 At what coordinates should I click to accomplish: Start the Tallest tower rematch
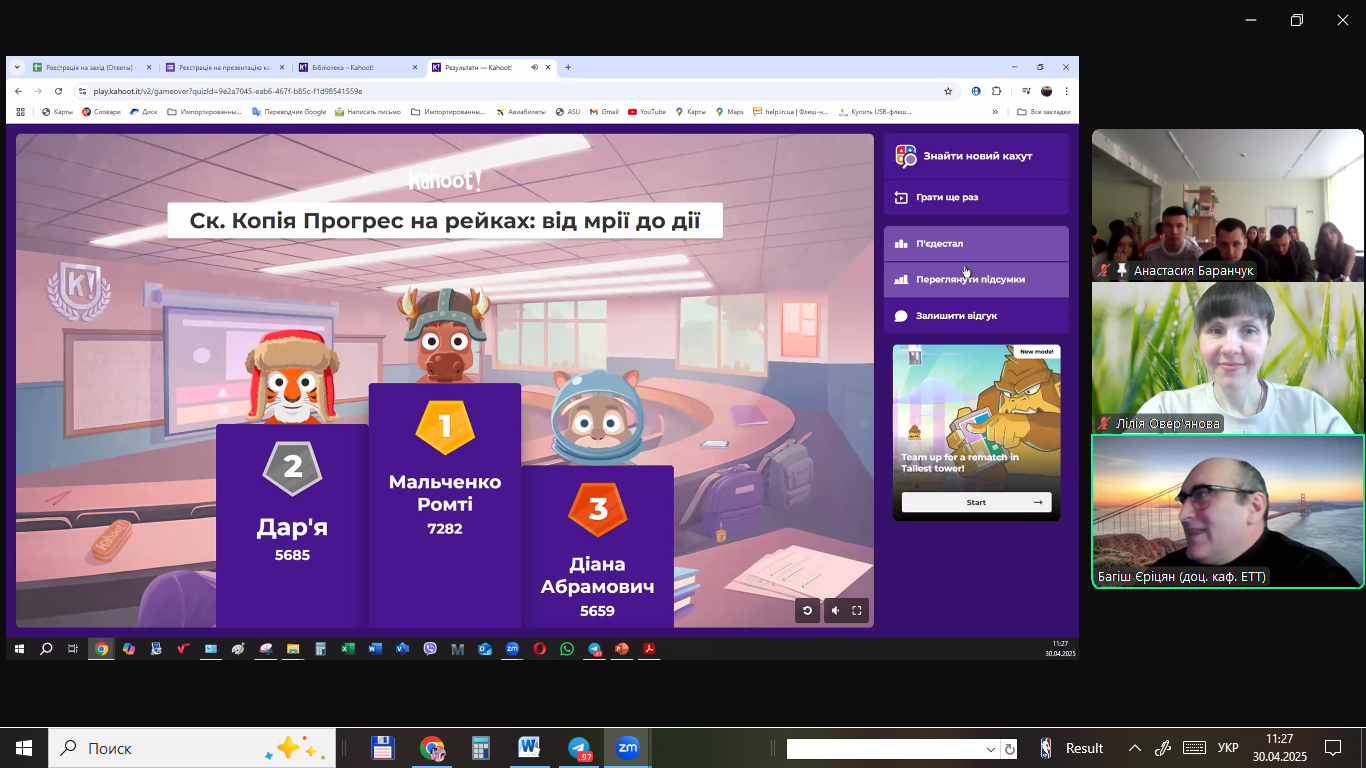click(976, 502)
